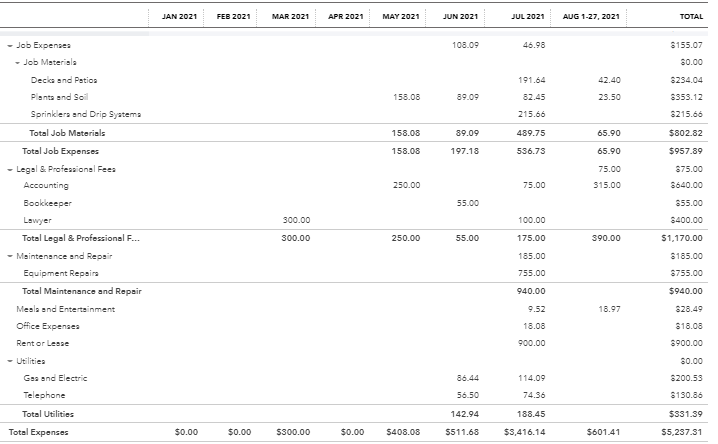Select the TOTAL column header
Screen dimensions: 718x444
691,16
